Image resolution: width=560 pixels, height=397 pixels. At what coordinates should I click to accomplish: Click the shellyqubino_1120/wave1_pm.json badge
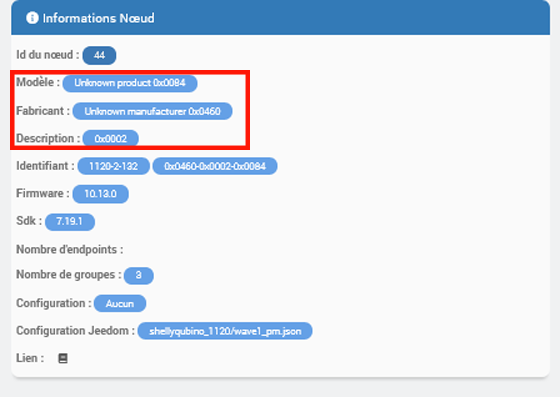(225, 331)
